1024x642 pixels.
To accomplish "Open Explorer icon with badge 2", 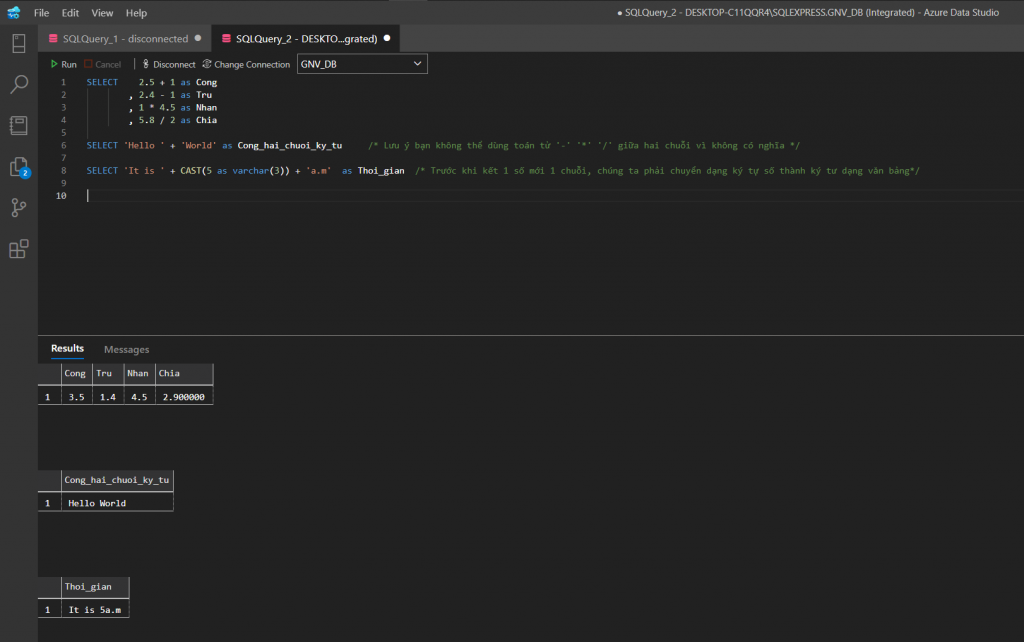I will [x=18, y=167].
